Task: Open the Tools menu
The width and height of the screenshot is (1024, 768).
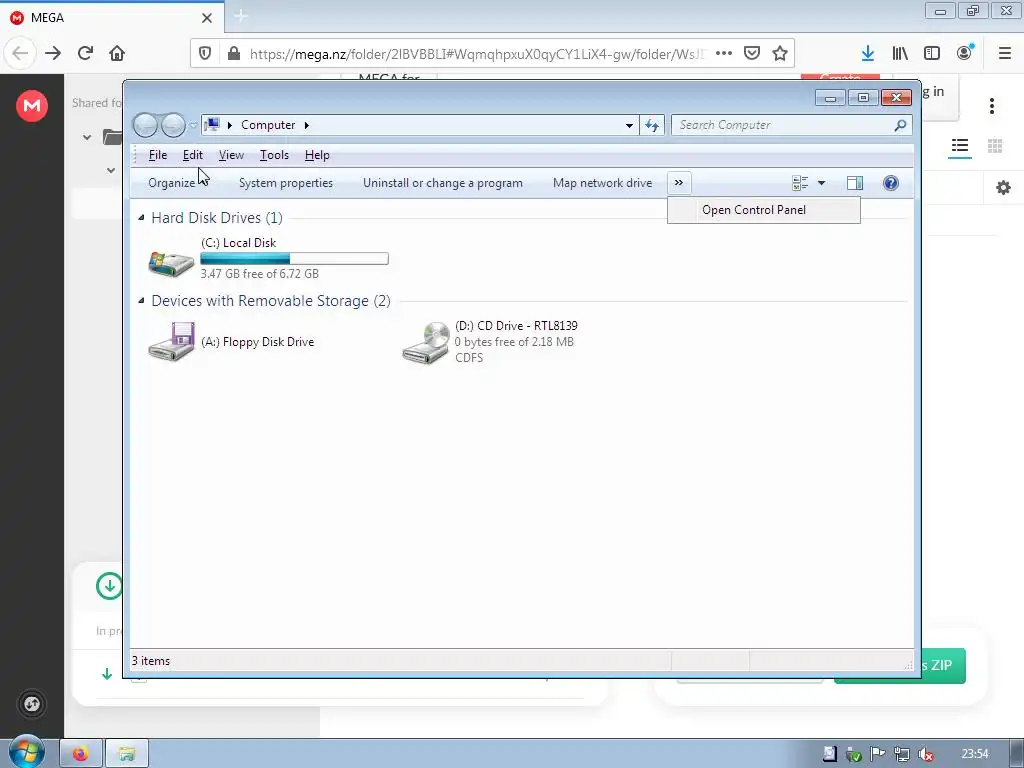Action: [274, 155]
